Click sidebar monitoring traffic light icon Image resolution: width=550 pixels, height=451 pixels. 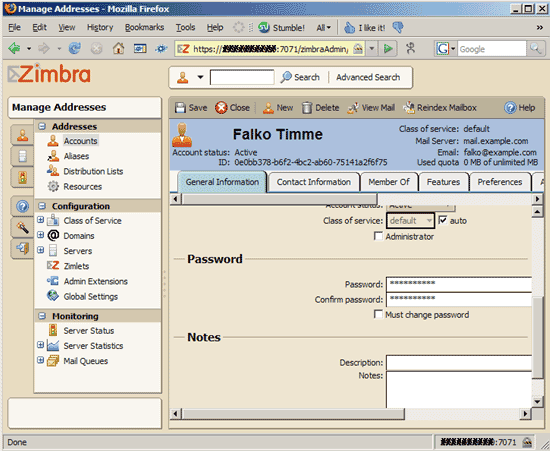point(22,177)
